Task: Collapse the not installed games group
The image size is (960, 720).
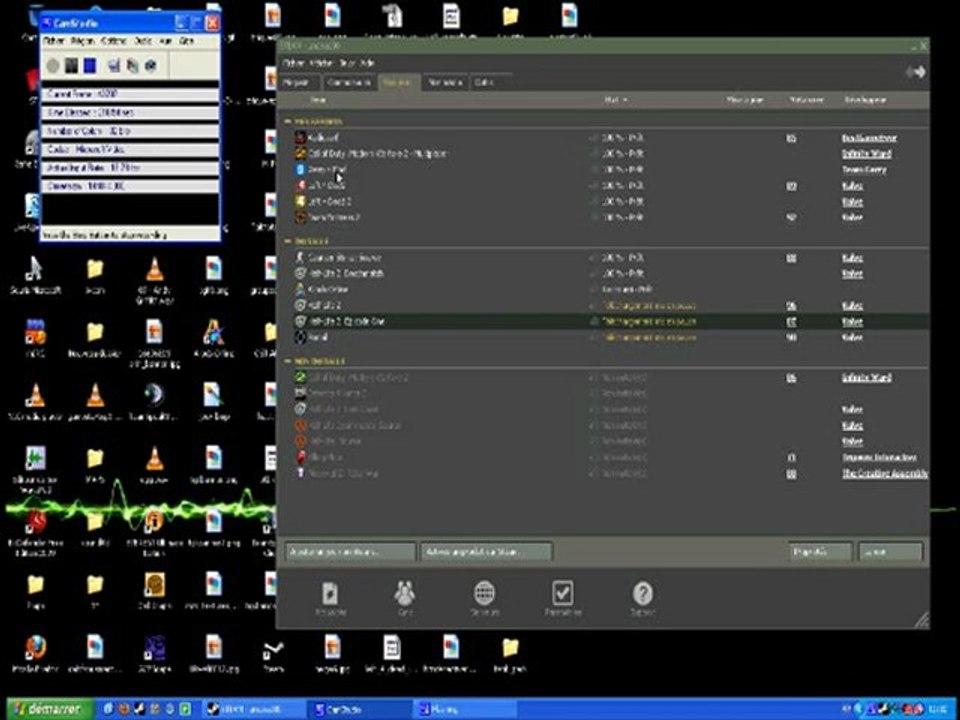Action: point(288,362)
